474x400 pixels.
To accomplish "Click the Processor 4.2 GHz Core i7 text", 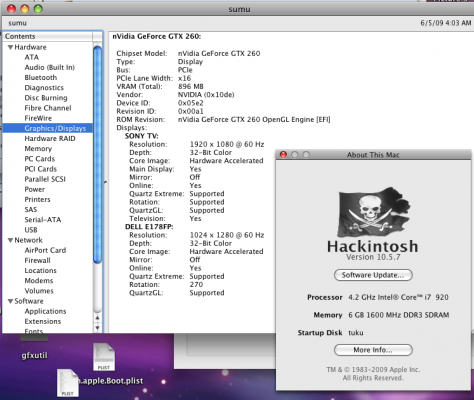I will click(398, 297).
